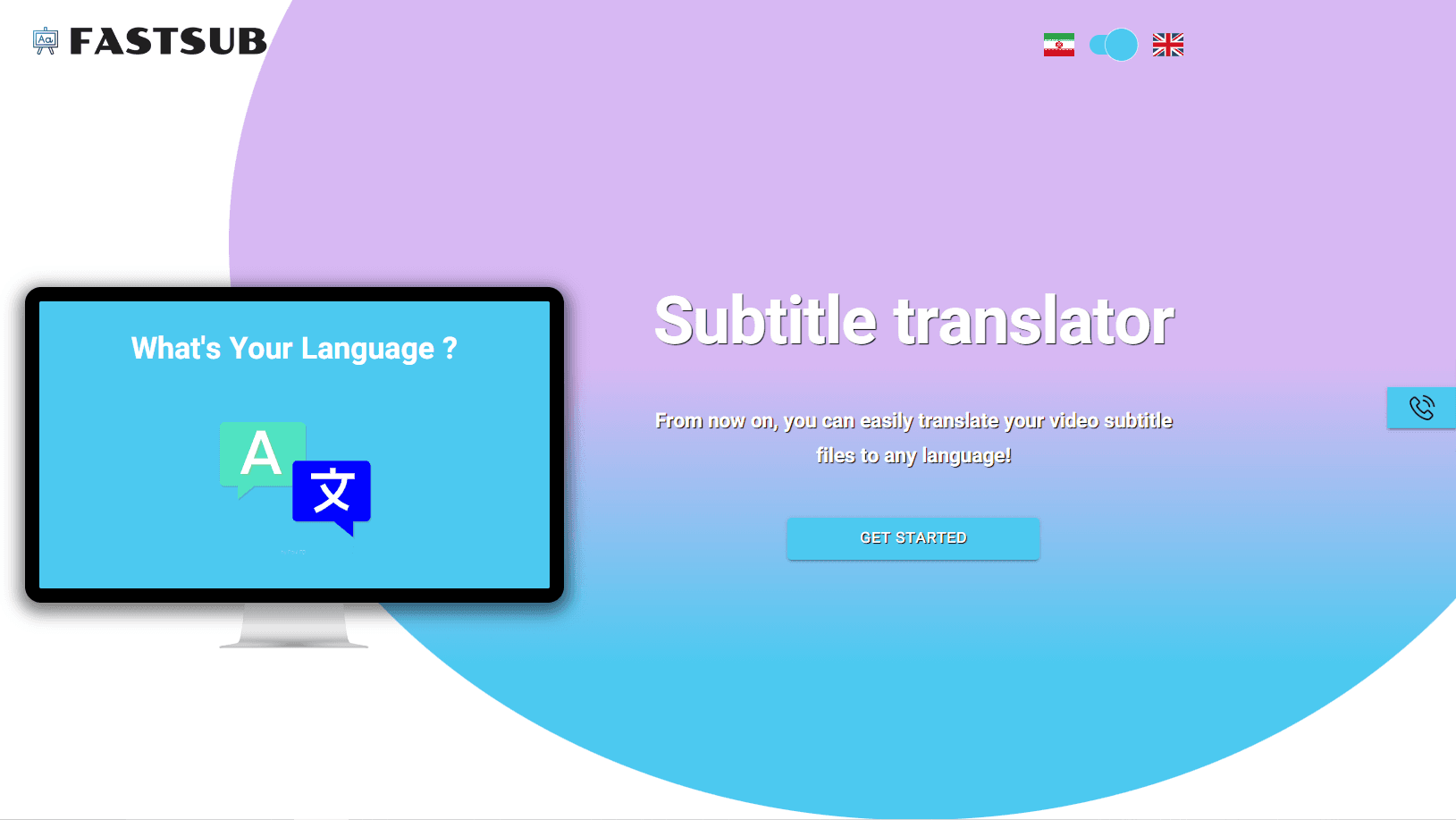
Task: Click the FASTSUB easel logo icon
Action: coord(46,41)
